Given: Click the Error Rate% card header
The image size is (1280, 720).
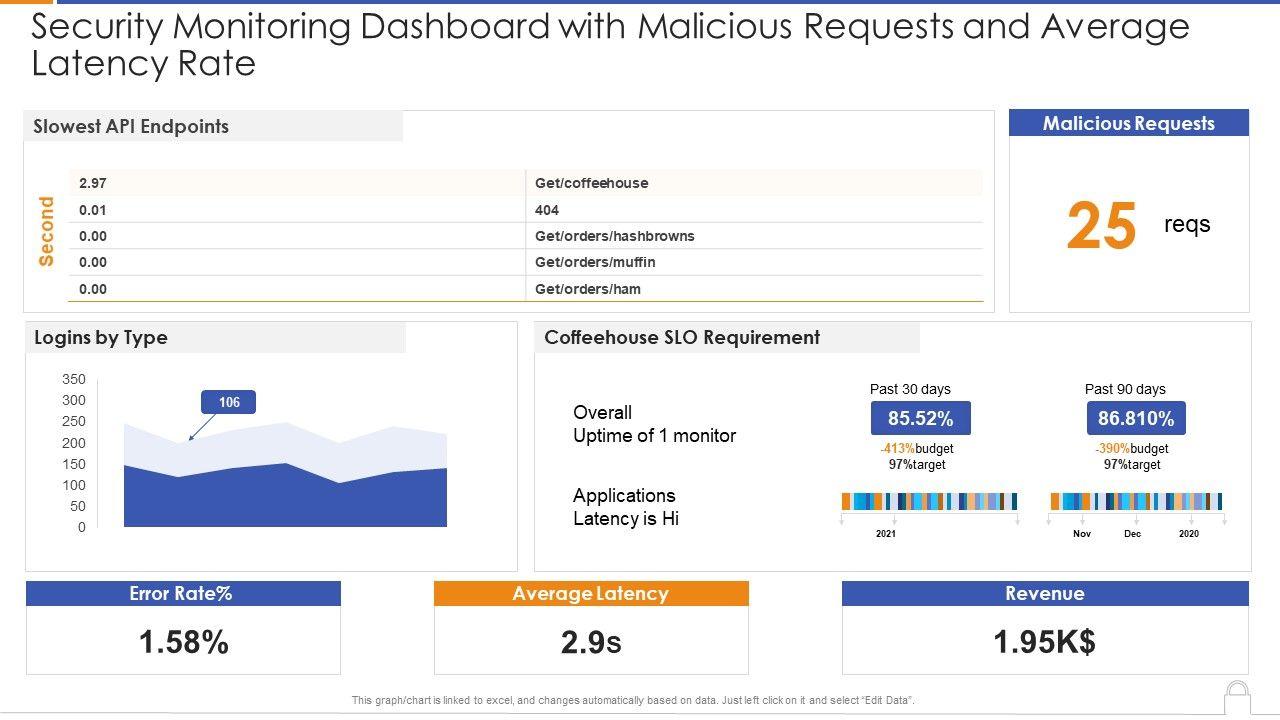Looking at the screenshot, I should 183,594.
